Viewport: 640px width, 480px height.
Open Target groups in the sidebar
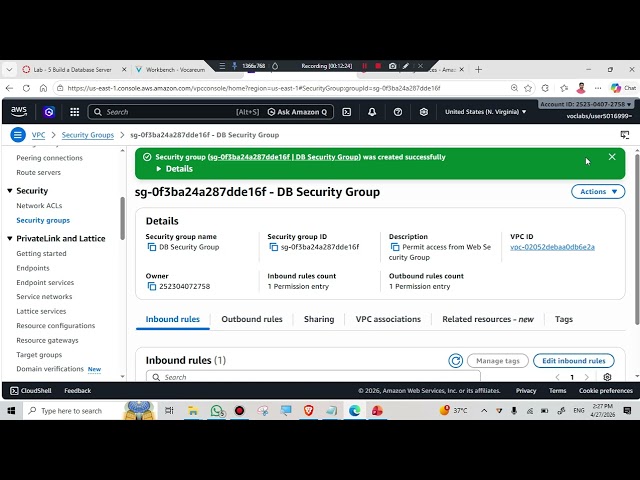pos(39,355)
